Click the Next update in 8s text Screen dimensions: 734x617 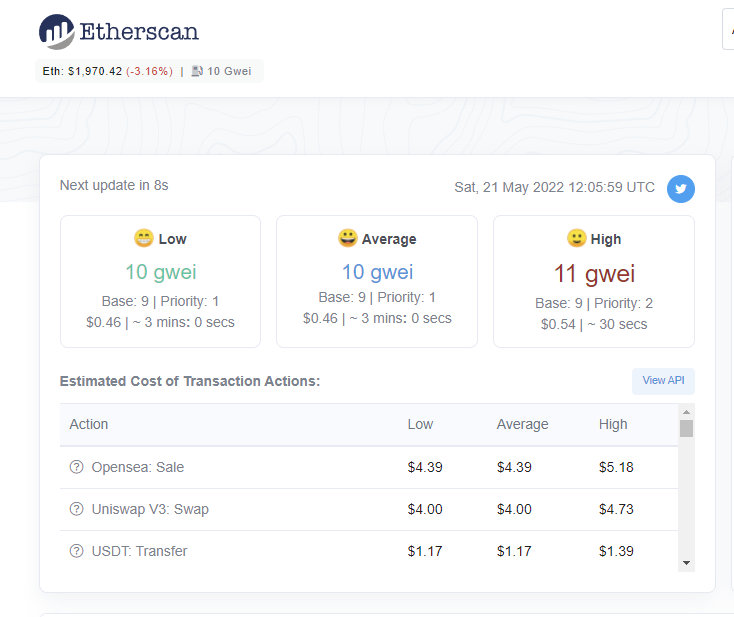coord(114,185)
